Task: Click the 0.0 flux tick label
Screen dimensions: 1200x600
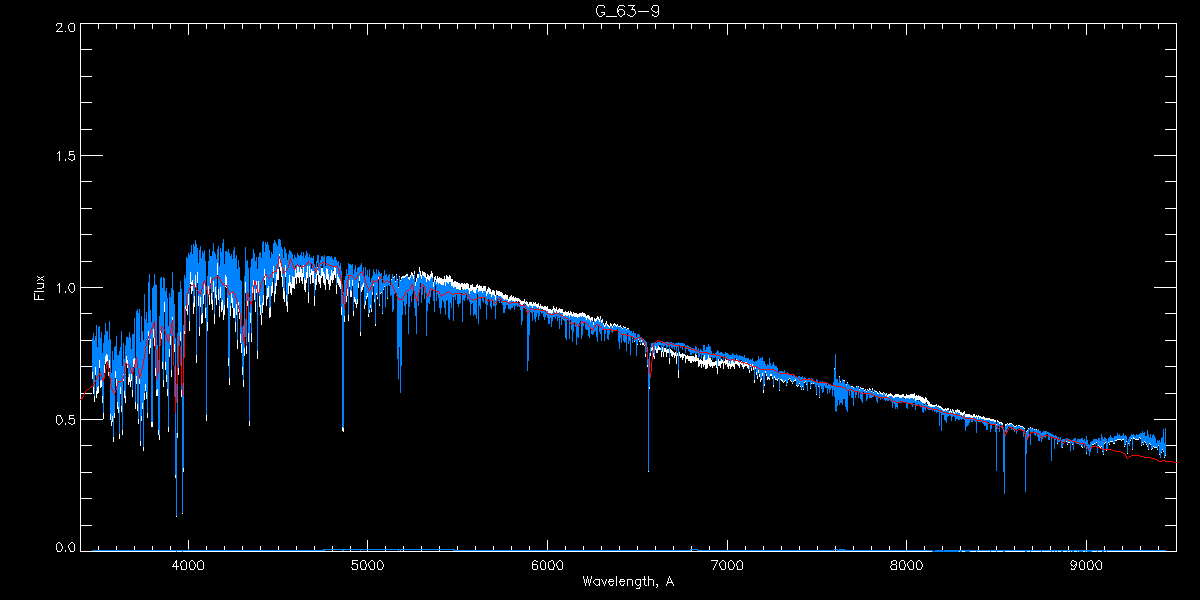Action: tap(62, 548)
